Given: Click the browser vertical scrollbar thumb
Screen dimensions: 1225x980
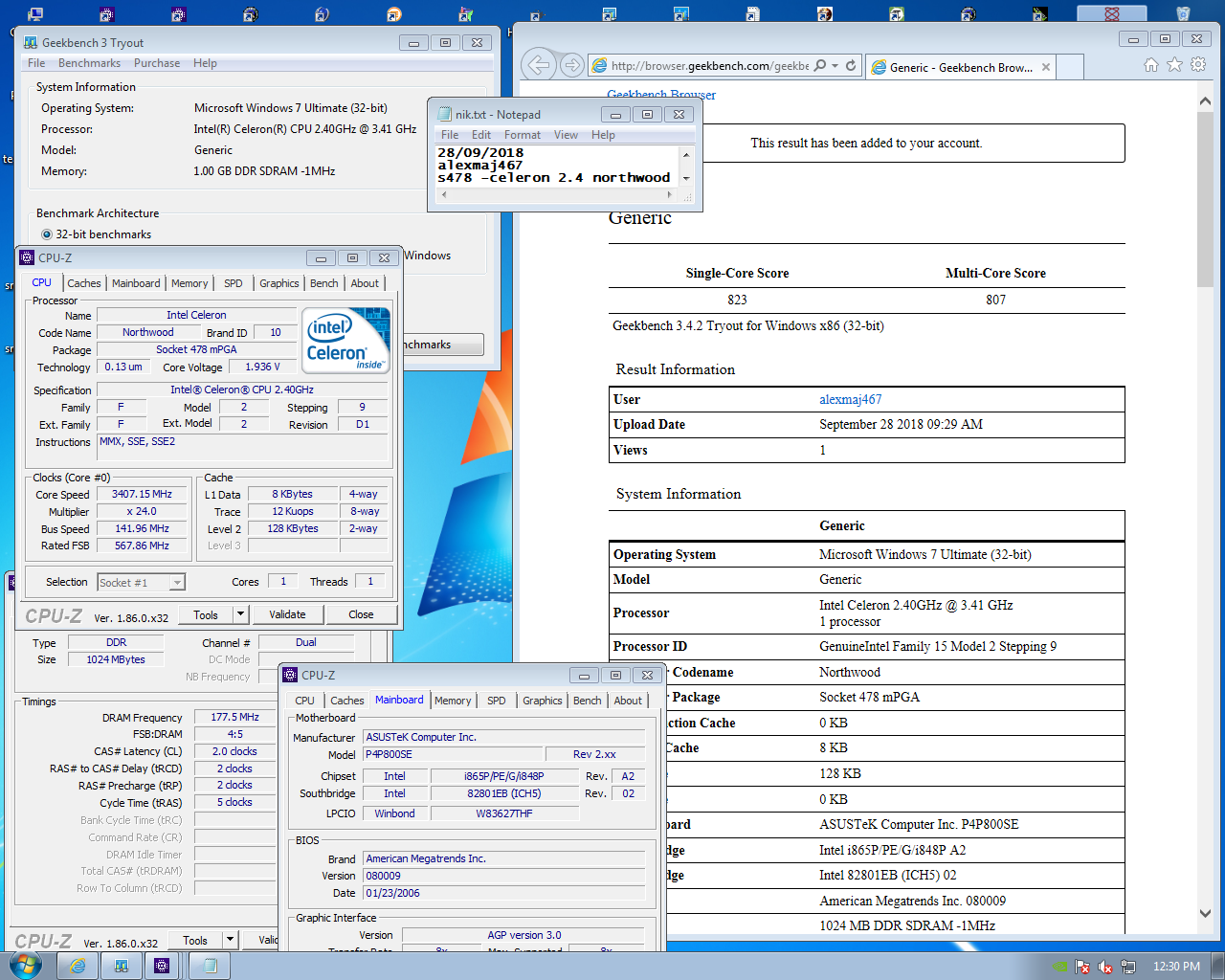Looking at the screenshot, I should point(1205,199).
